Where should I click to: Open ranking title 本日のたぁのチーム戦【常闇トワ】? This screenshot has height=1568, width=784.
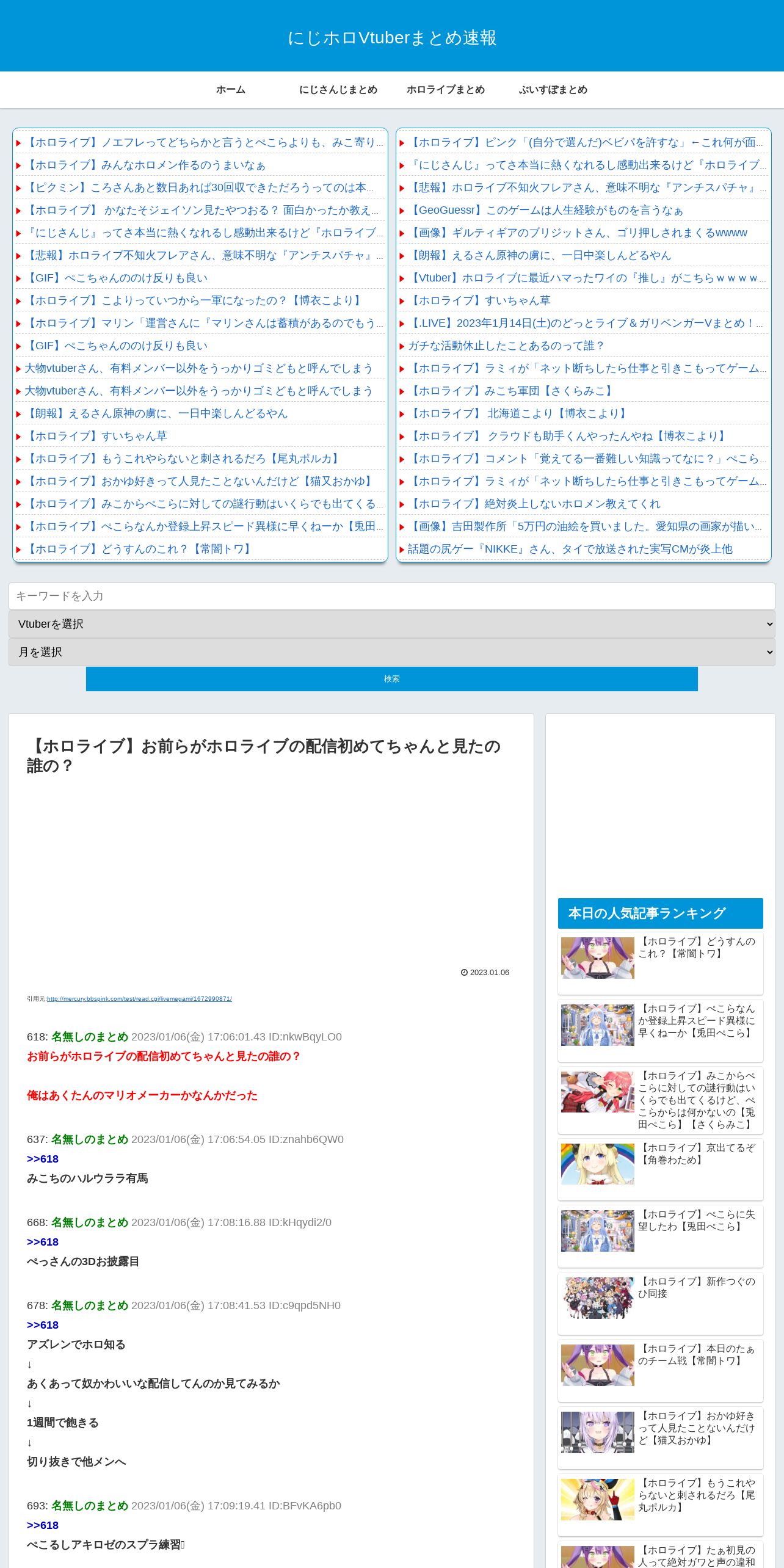pos(697,1355)
